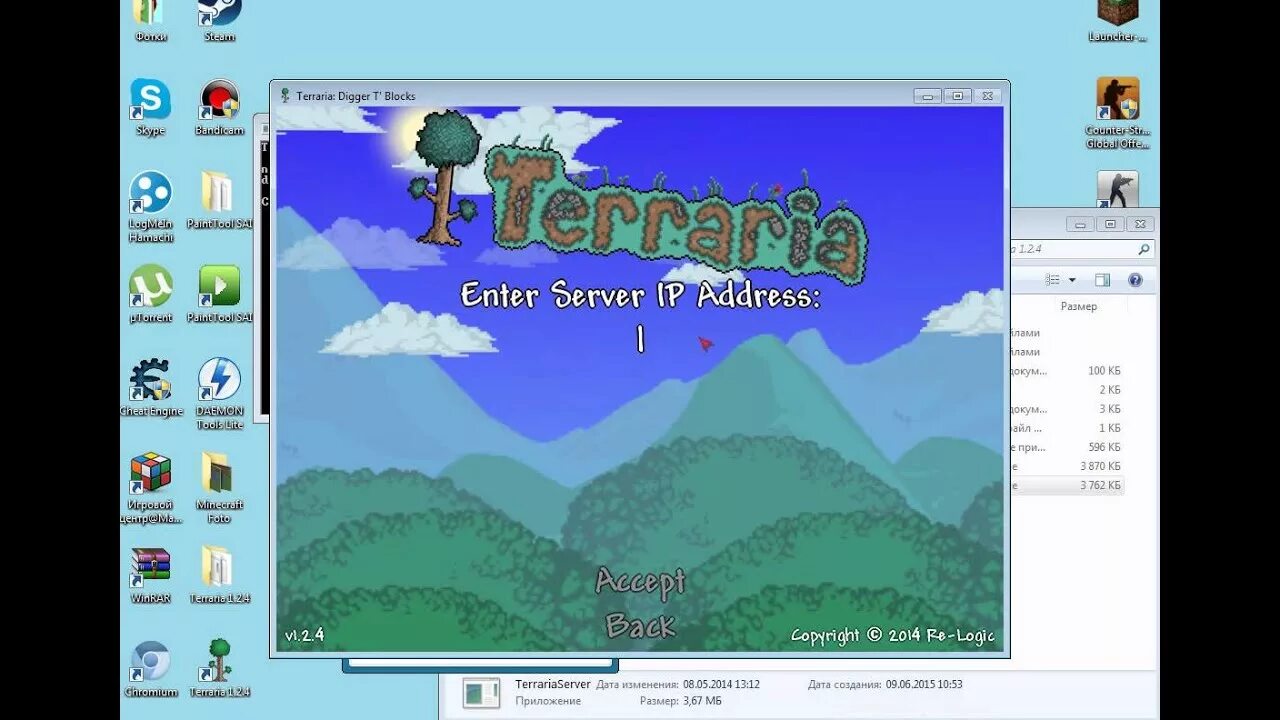The height and width of the screenshot is (720, 1280).
Task: Select the row sized 3 870 КБ
Action: point(1066,466)
